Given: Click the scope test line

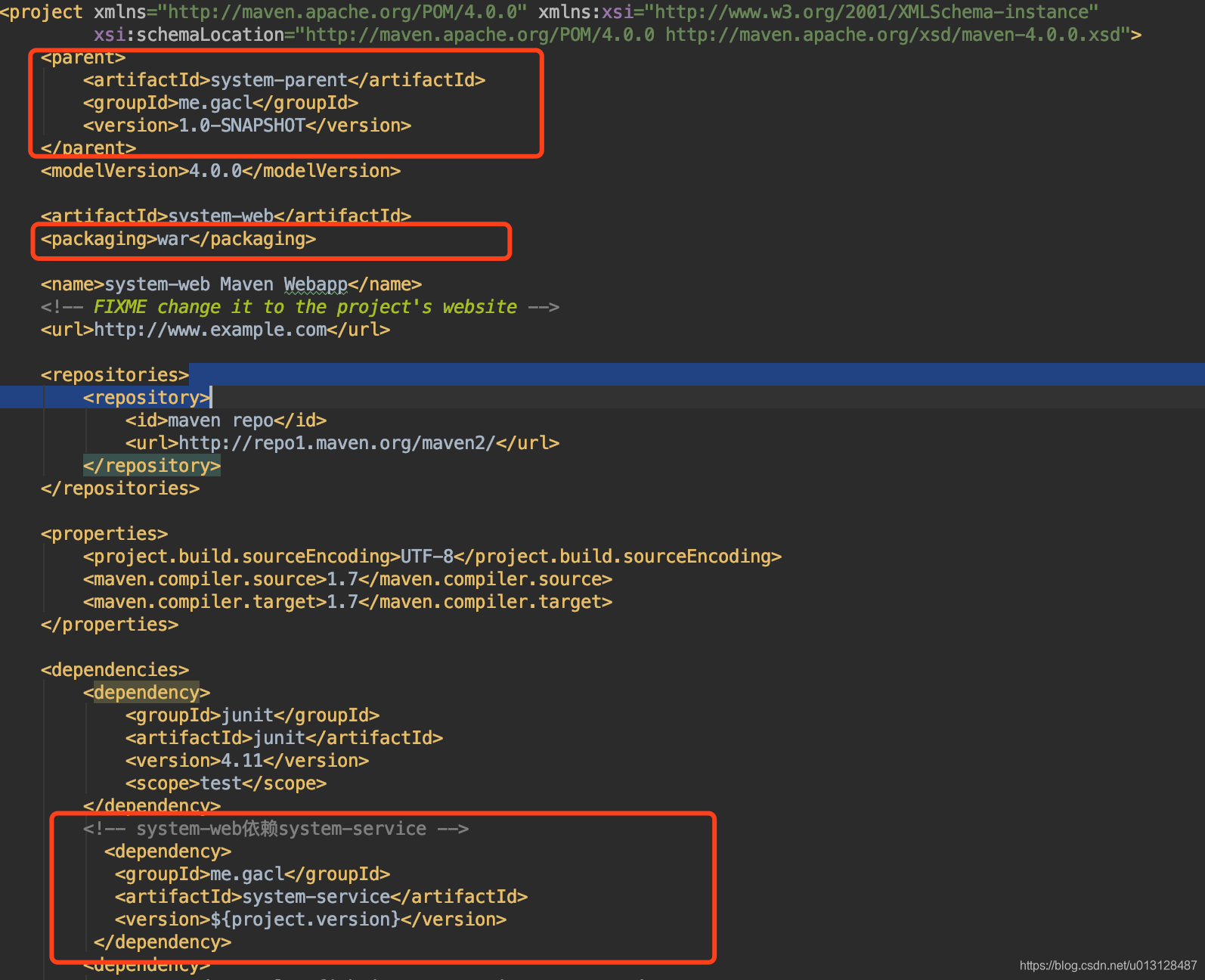Looking at the screenshot, I should point(226,783).
